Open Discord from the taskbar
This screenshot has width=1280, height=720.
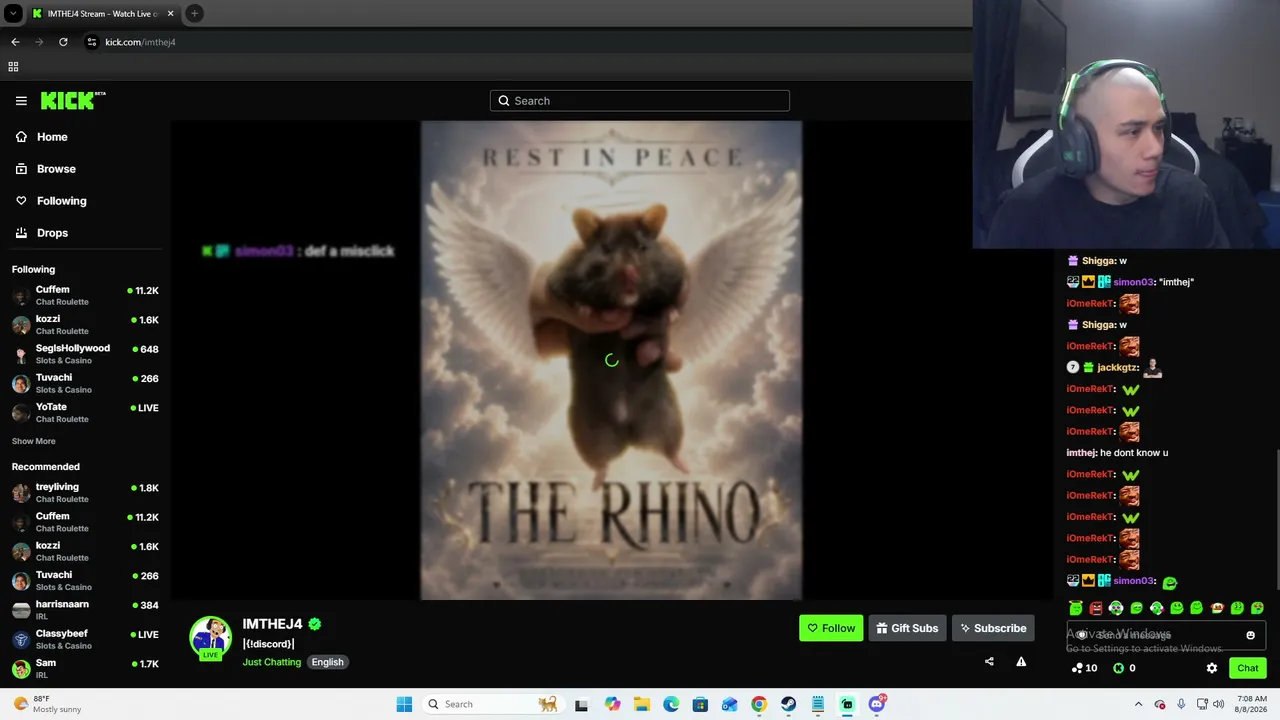click(x=877, y=704)
